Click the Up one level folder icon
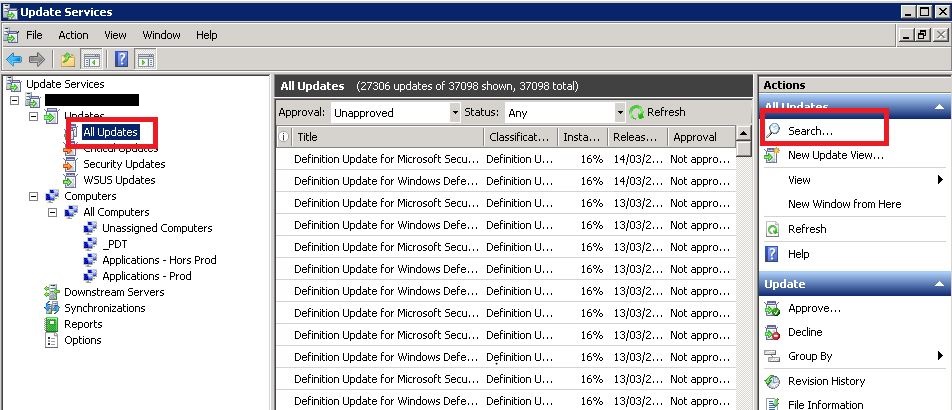The image size is (952, 410). [x=68, y=60]
